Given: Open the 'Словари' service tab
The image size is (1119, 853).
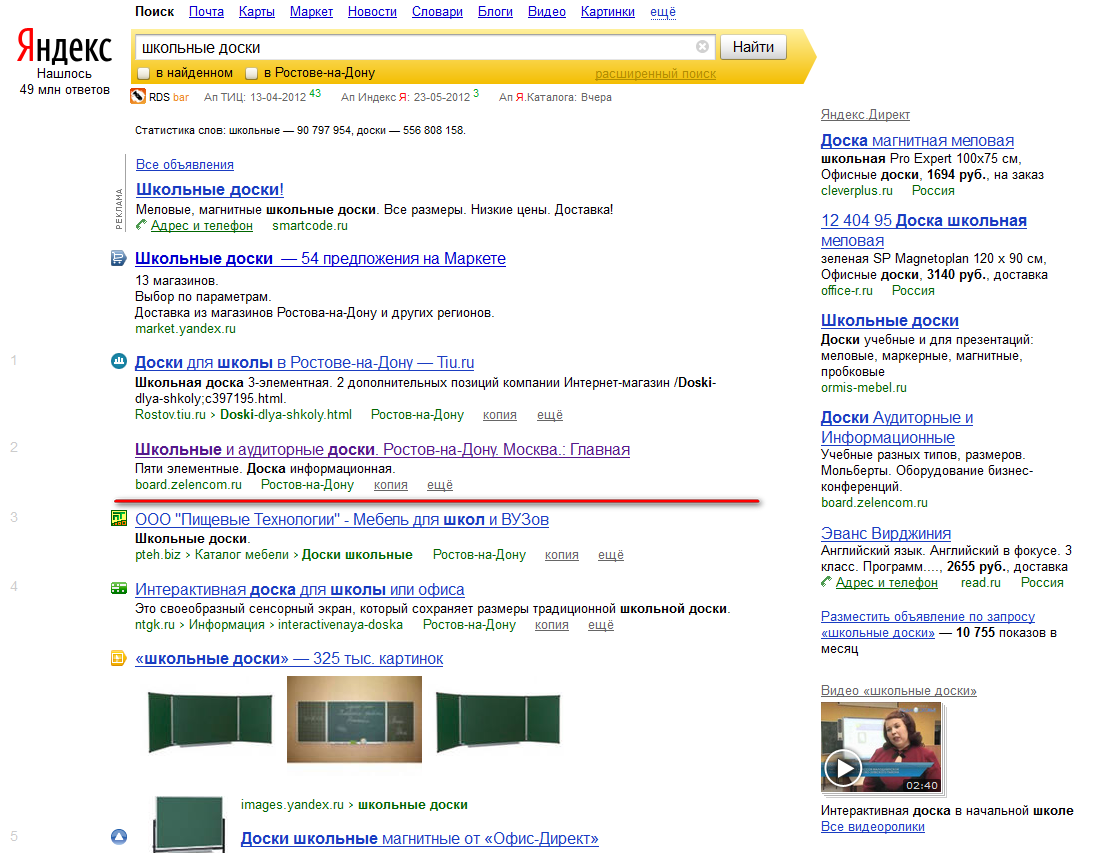Looking at the screenshot, I should [437, 11].
